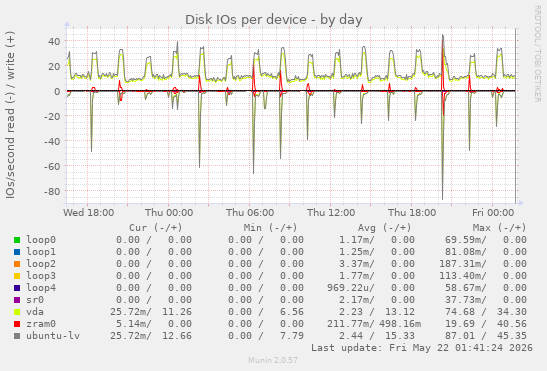
Task: Select the loop1 legend label
Action: 41,252
